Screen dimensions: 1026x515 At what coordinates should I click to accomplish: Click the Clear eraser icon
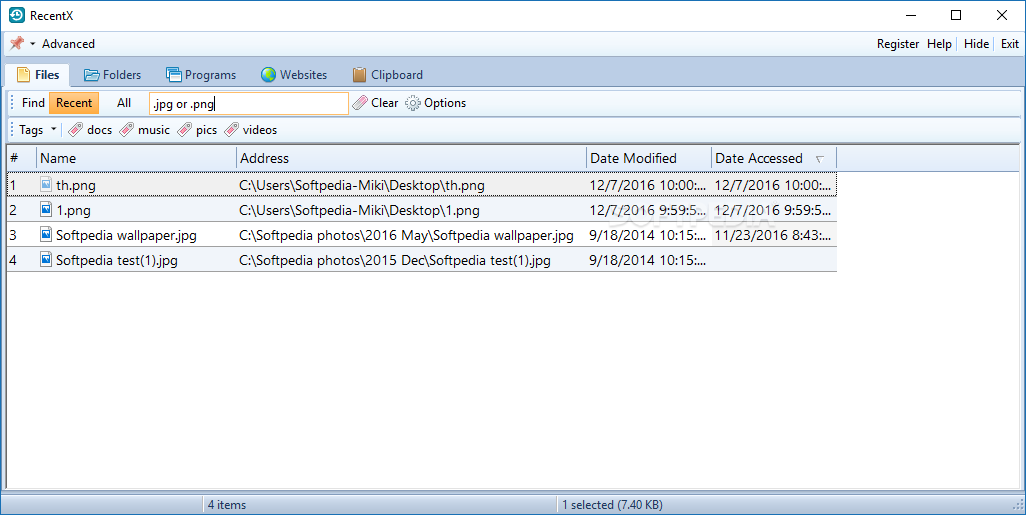[360, 103]
